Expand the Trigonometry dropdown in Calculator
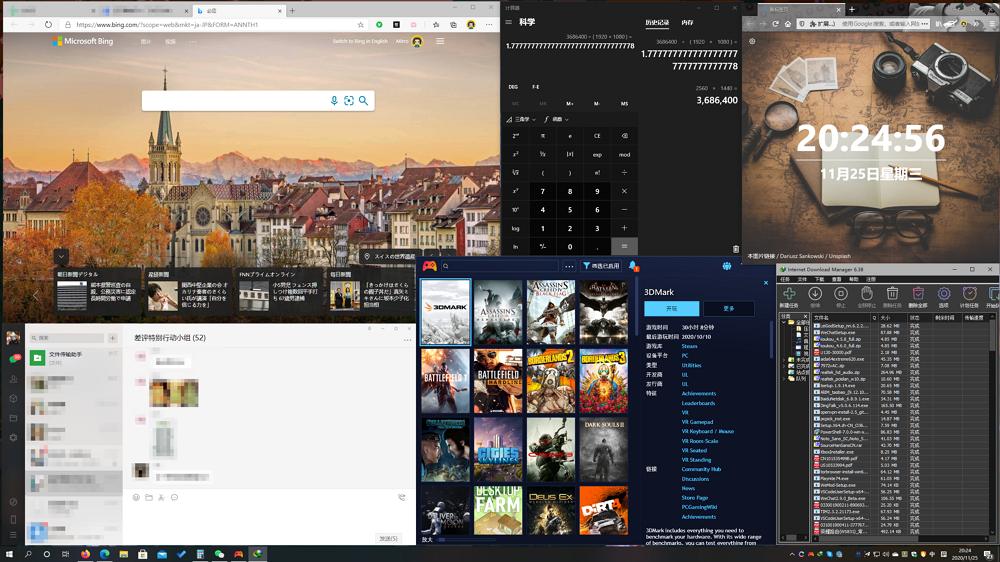 521,119
